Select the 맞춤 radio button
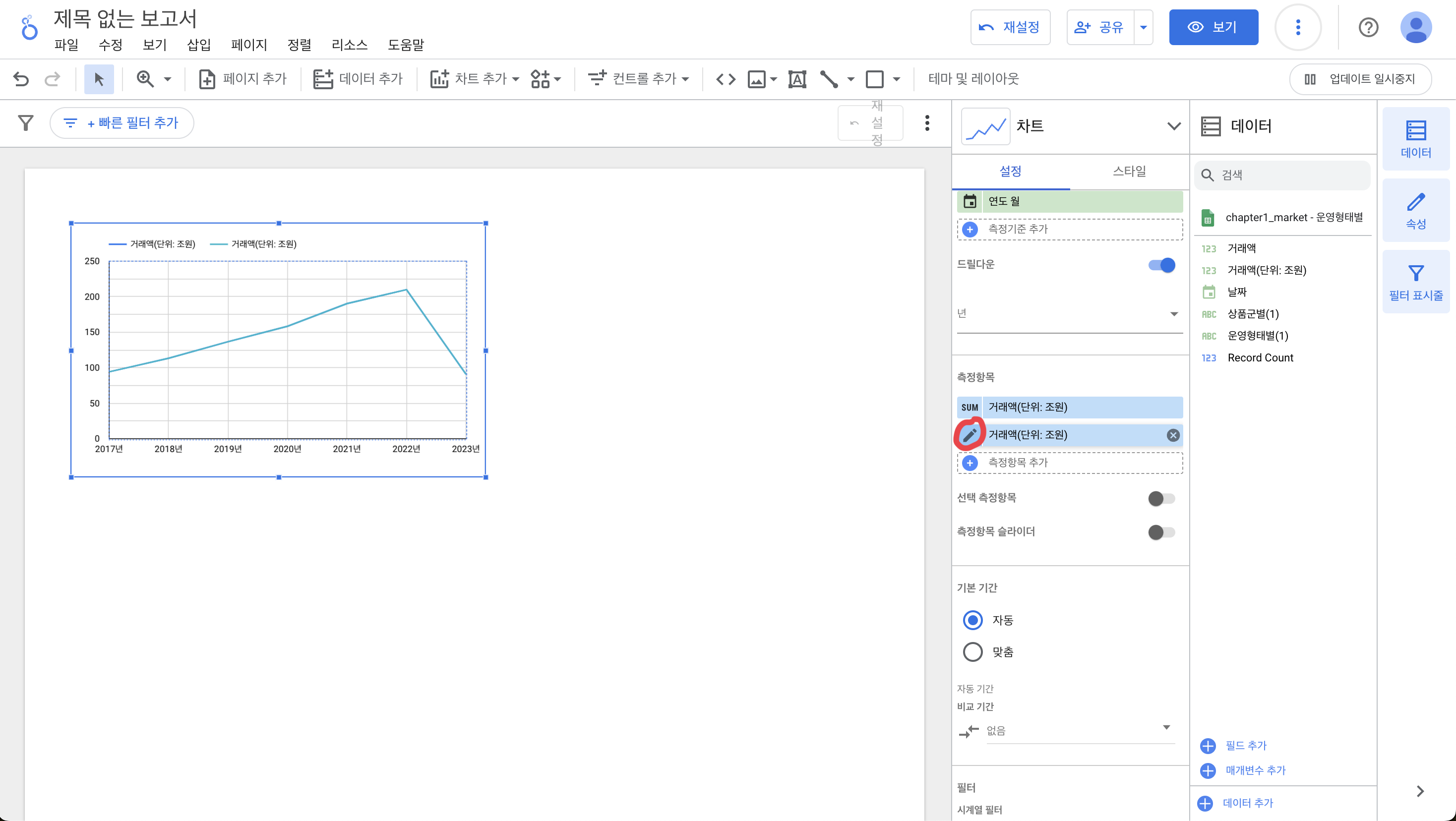This screenshot has width=1456, height=821. pyautogui.click(x=973, y=651)
